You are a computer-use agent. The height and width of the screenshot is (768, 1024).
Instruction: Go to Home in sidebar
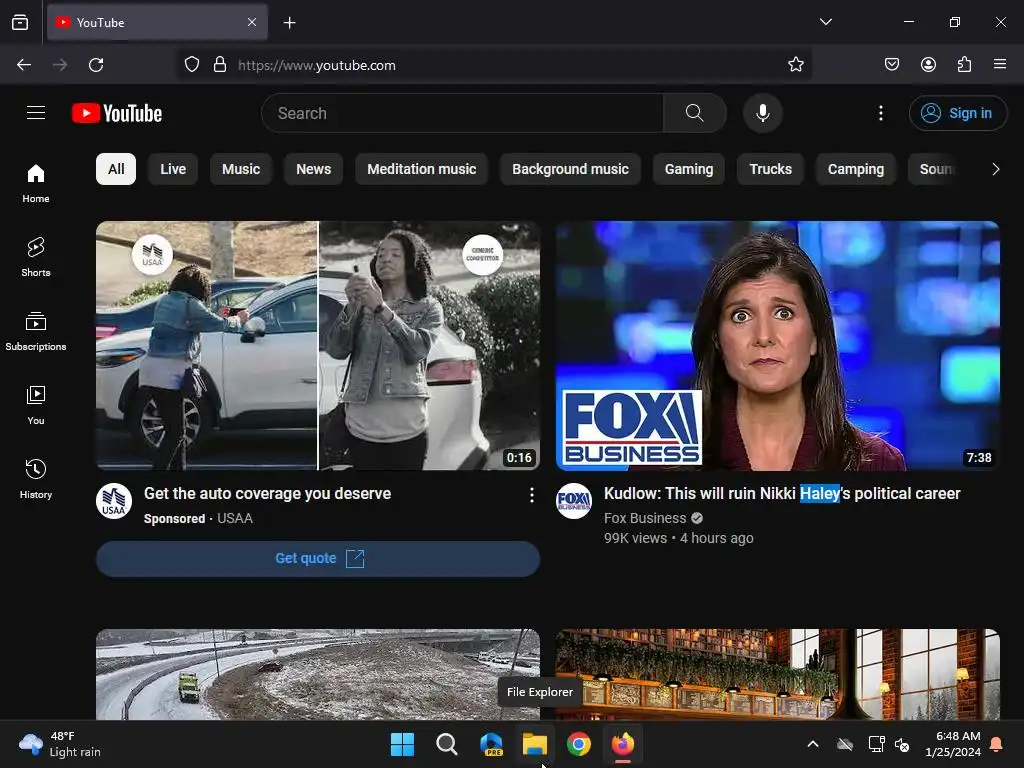point(36,183)
